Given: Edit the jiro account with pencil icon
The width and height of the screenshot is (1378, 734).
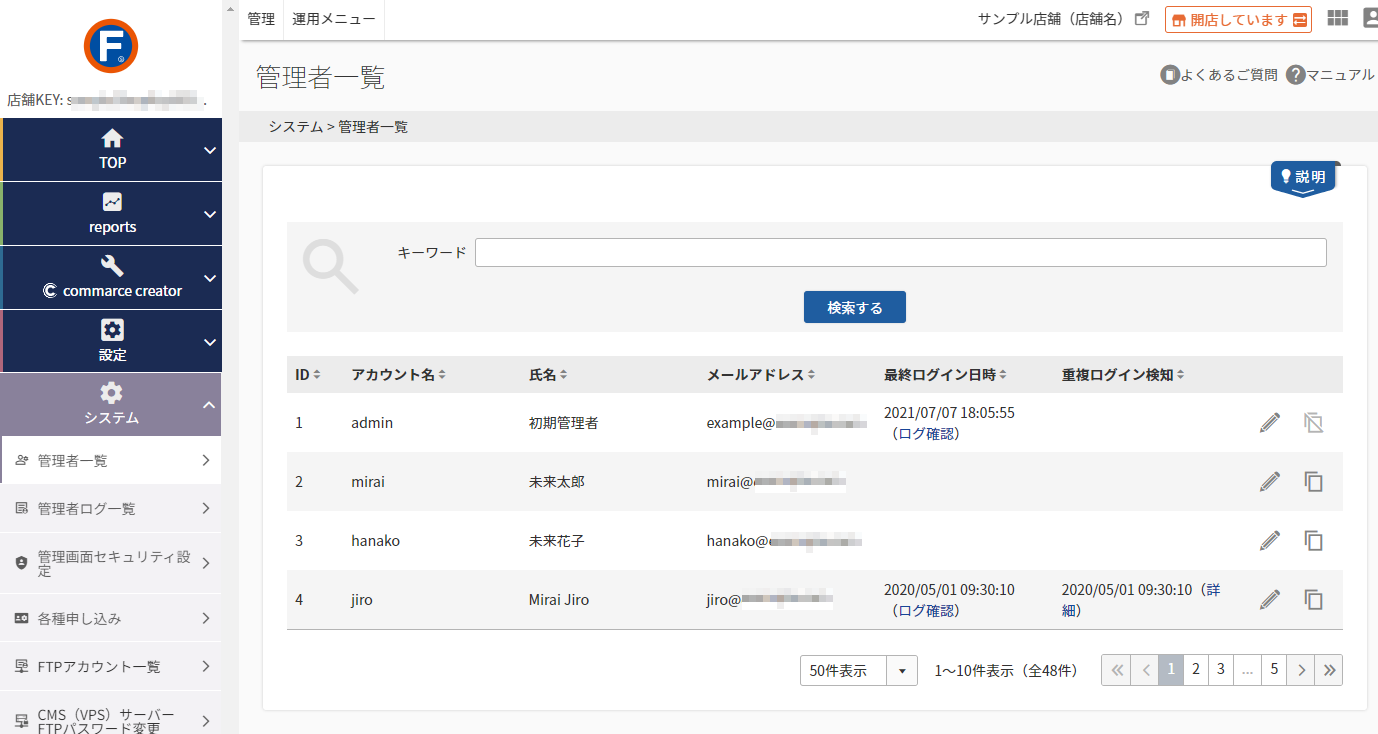Looking at the screenshot, I should 1270,600.
